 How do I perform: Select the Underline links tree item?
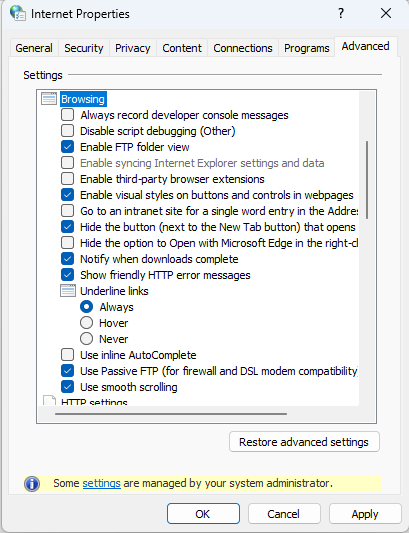(x=114, y=291)
